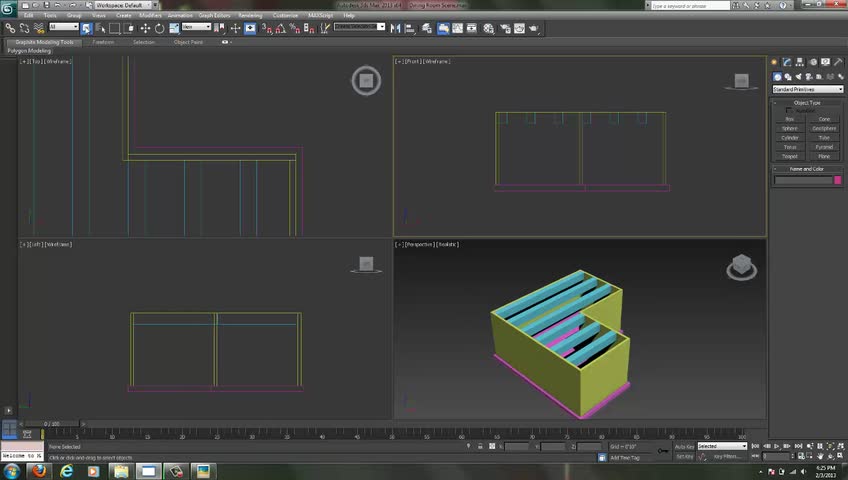Open the pink object color swatch
Image resolution: width=848 pixels, height=480 pixels.
(x=838, y=180)
